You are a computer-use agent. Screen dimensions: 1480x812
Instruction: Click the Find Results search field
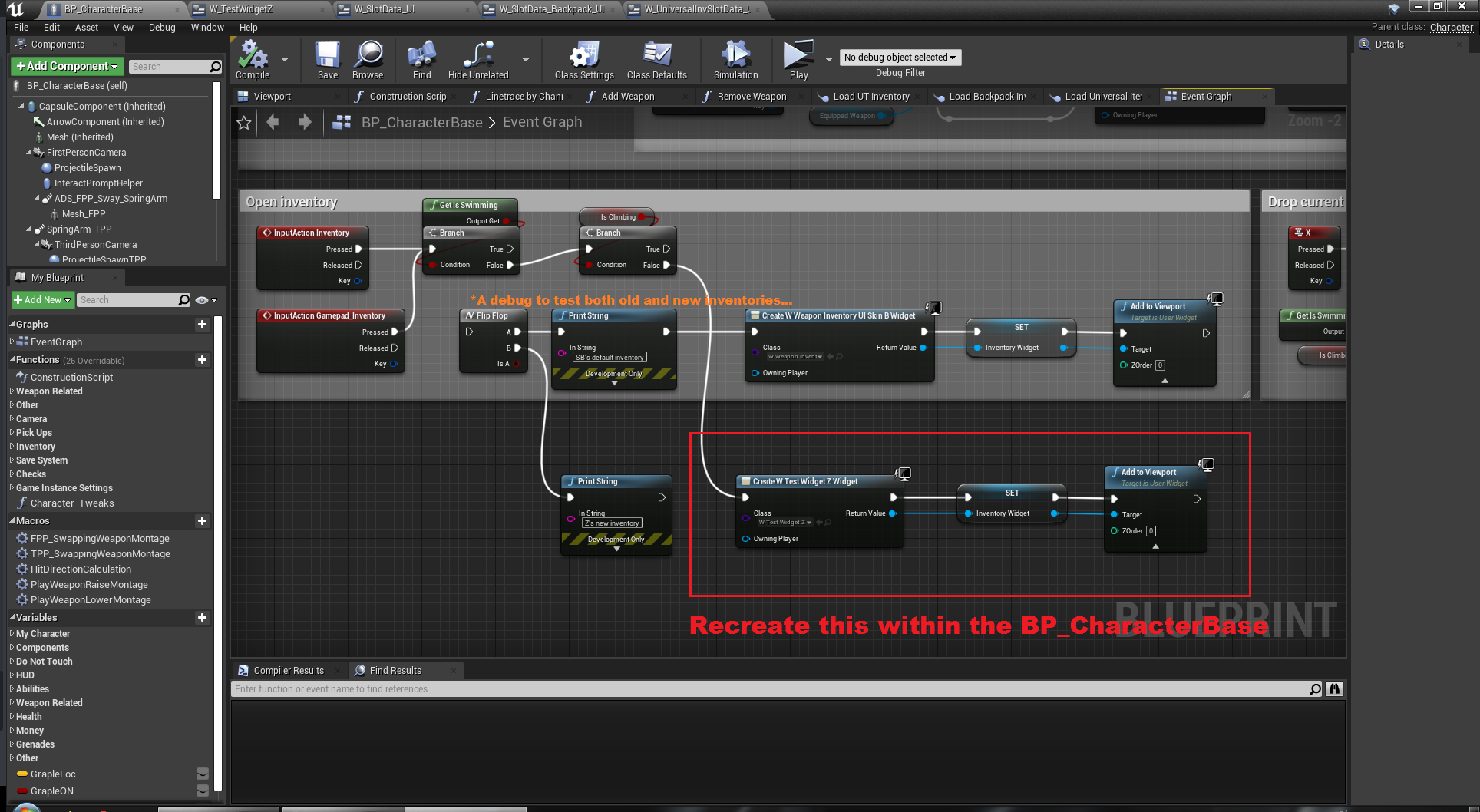pos(768,689)
